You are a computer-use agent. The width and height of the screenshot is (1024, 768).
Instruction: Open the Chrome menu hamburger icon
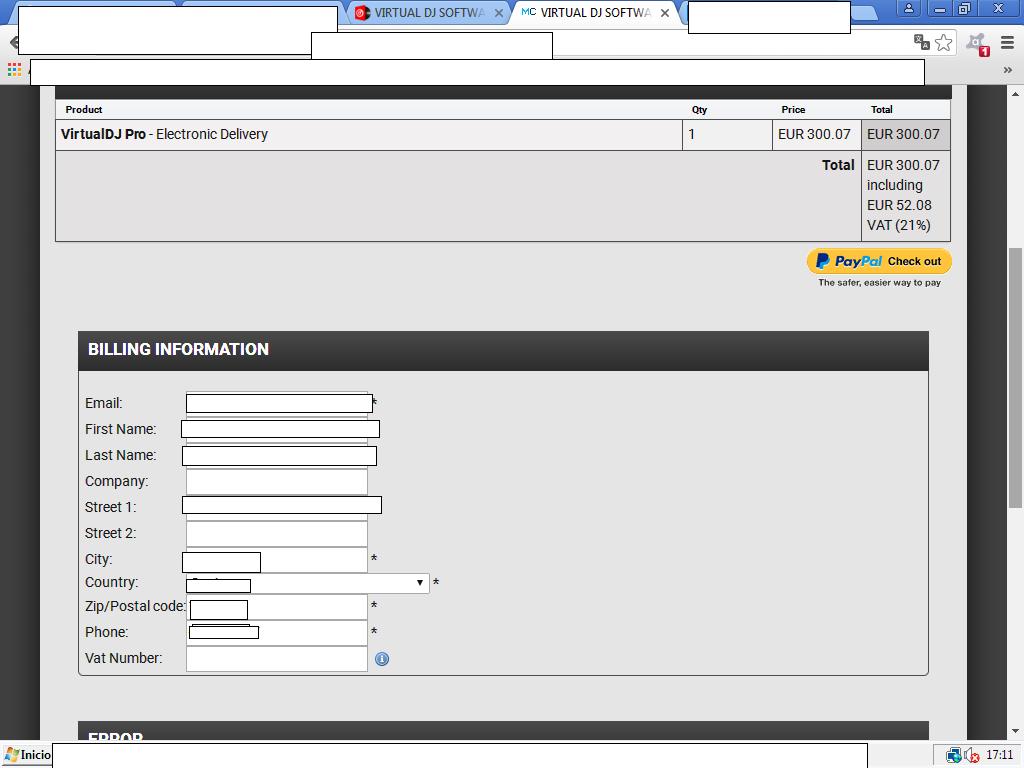[x=1007, y=43]
